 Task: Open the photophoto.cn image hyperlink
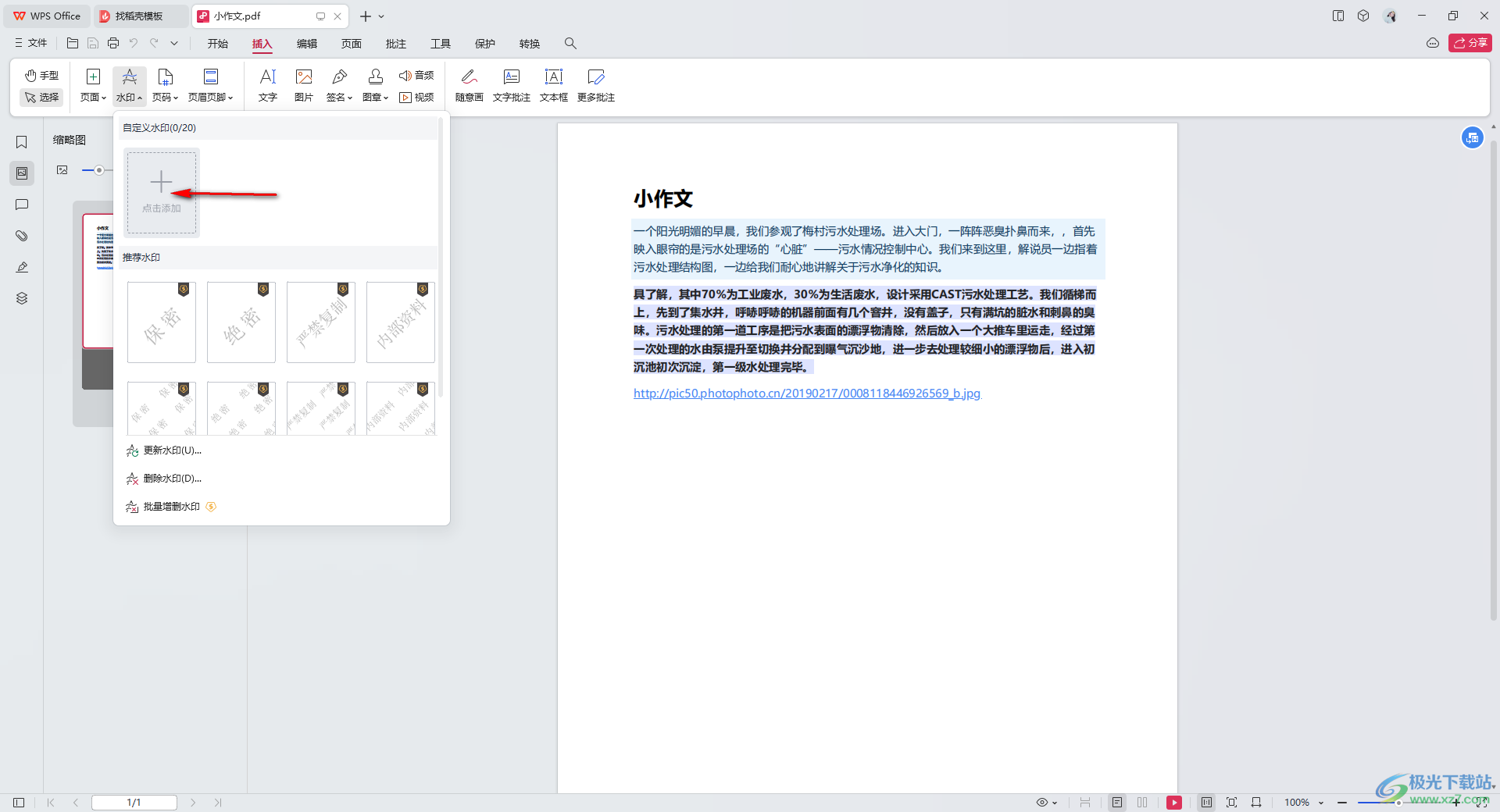tap(807, 394)
